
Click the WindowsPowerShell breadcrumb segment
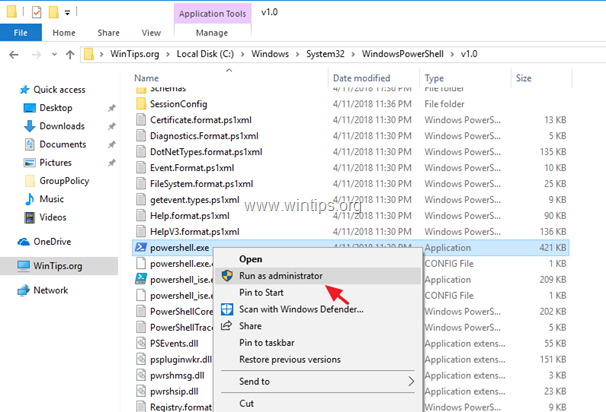click(x=402, y=54)
